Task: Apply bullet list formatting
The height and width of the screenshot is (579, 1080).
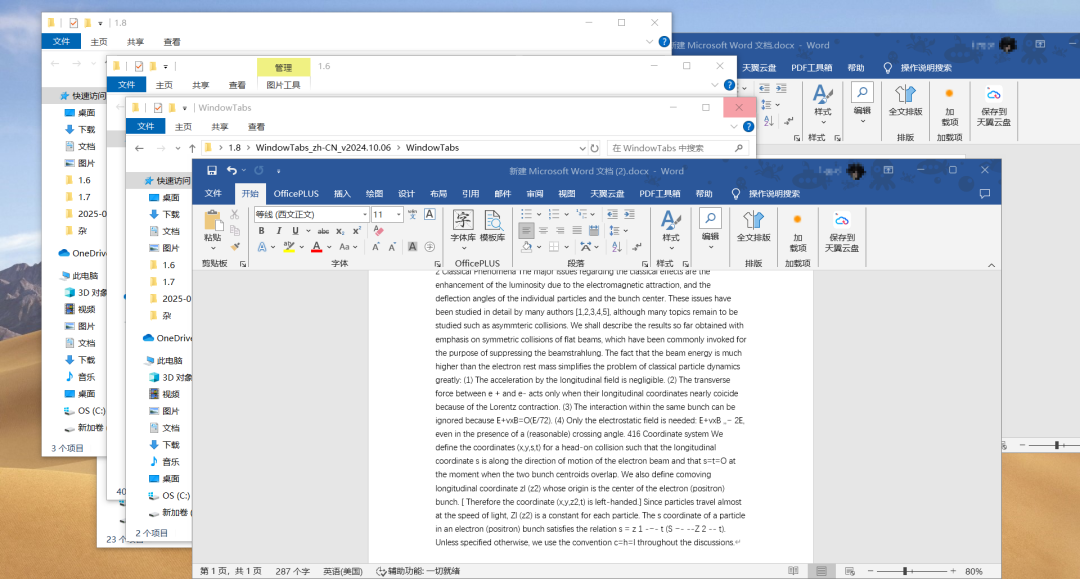Action: [x=527, y=213]
